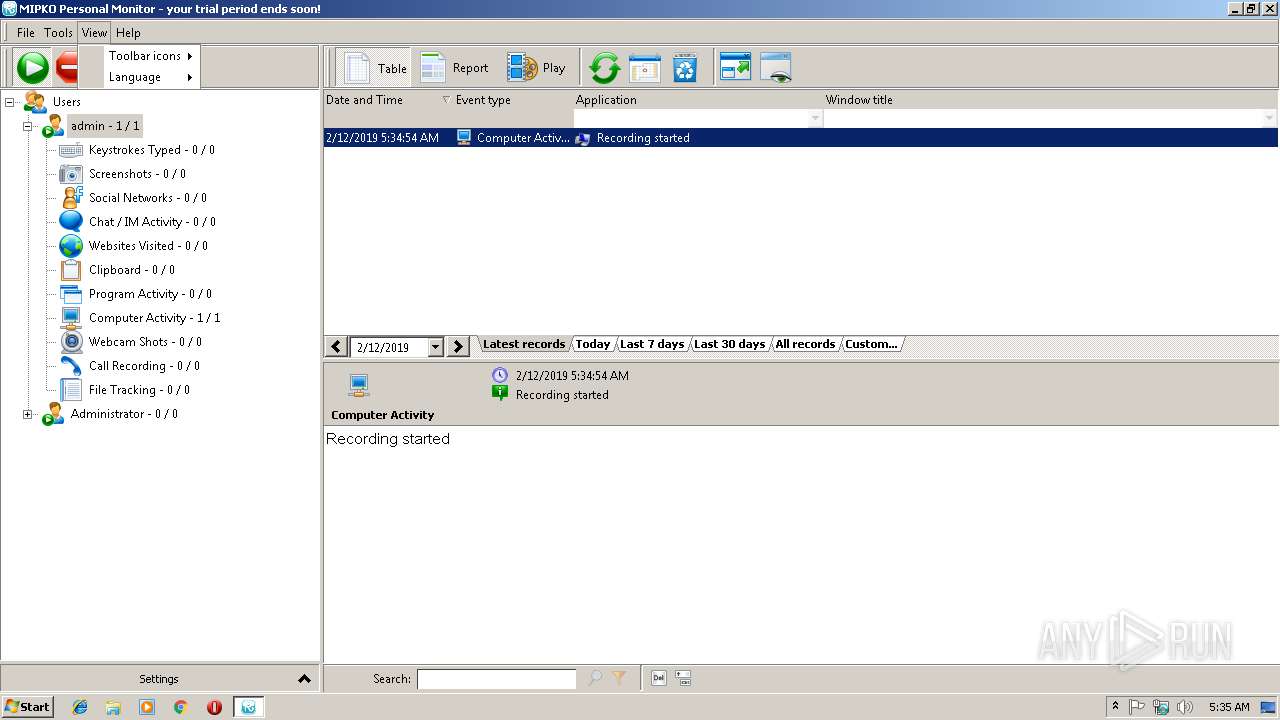Click the blue recycle clear-records icon
The width and height of the screenshot is (1280, 720).
[685, 68]
